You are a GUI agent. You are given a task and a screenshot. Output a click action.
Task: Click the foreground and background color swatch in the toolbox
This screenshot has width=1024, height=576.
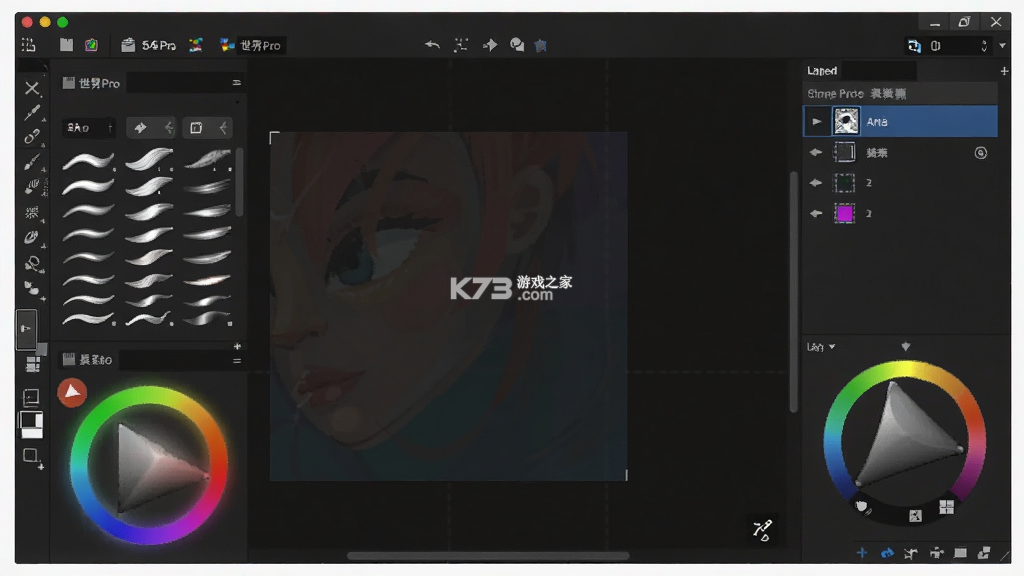point(31,424)
